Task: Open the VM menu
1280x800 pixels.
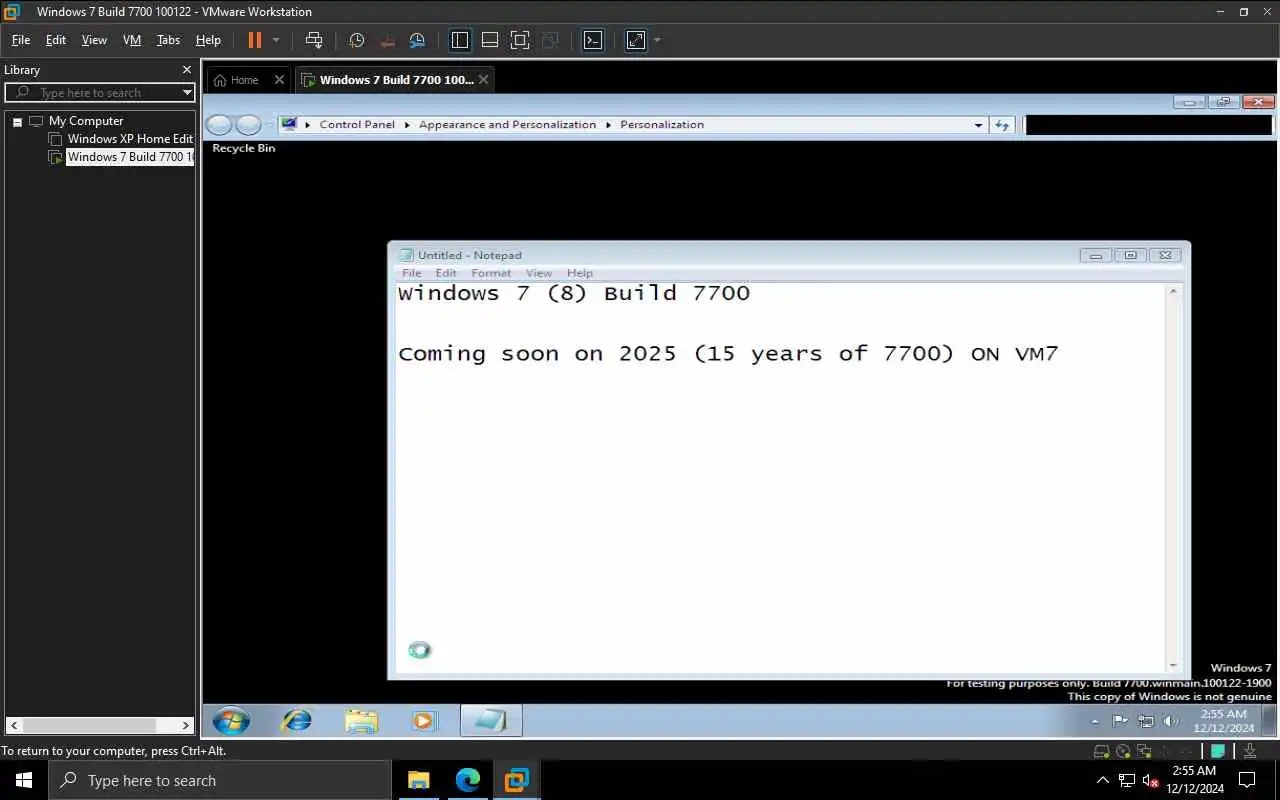Action: pos(132,40)
